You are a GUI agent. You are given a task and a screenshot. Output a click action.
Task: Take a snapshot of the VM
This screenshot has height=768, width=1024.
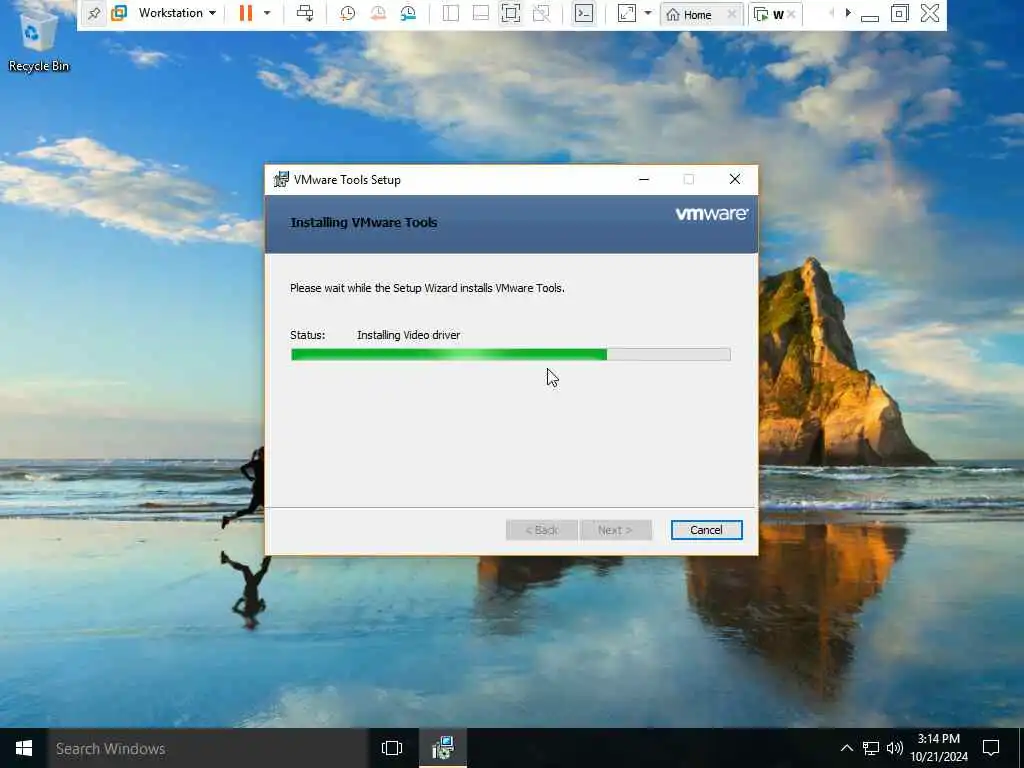347,13
